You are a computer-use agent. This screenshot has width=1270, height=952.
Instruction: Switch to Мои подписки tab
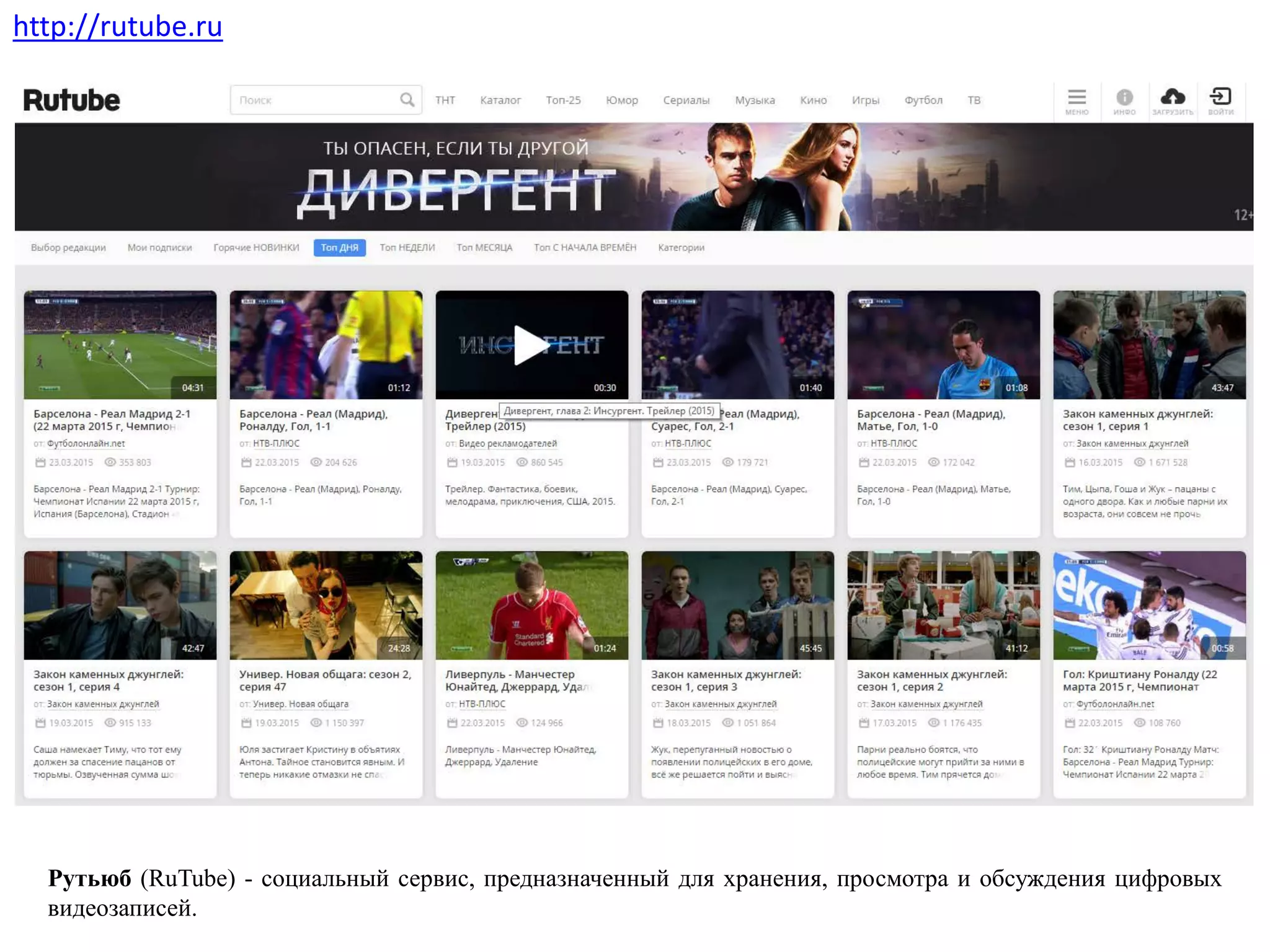[x=159, y=248]
